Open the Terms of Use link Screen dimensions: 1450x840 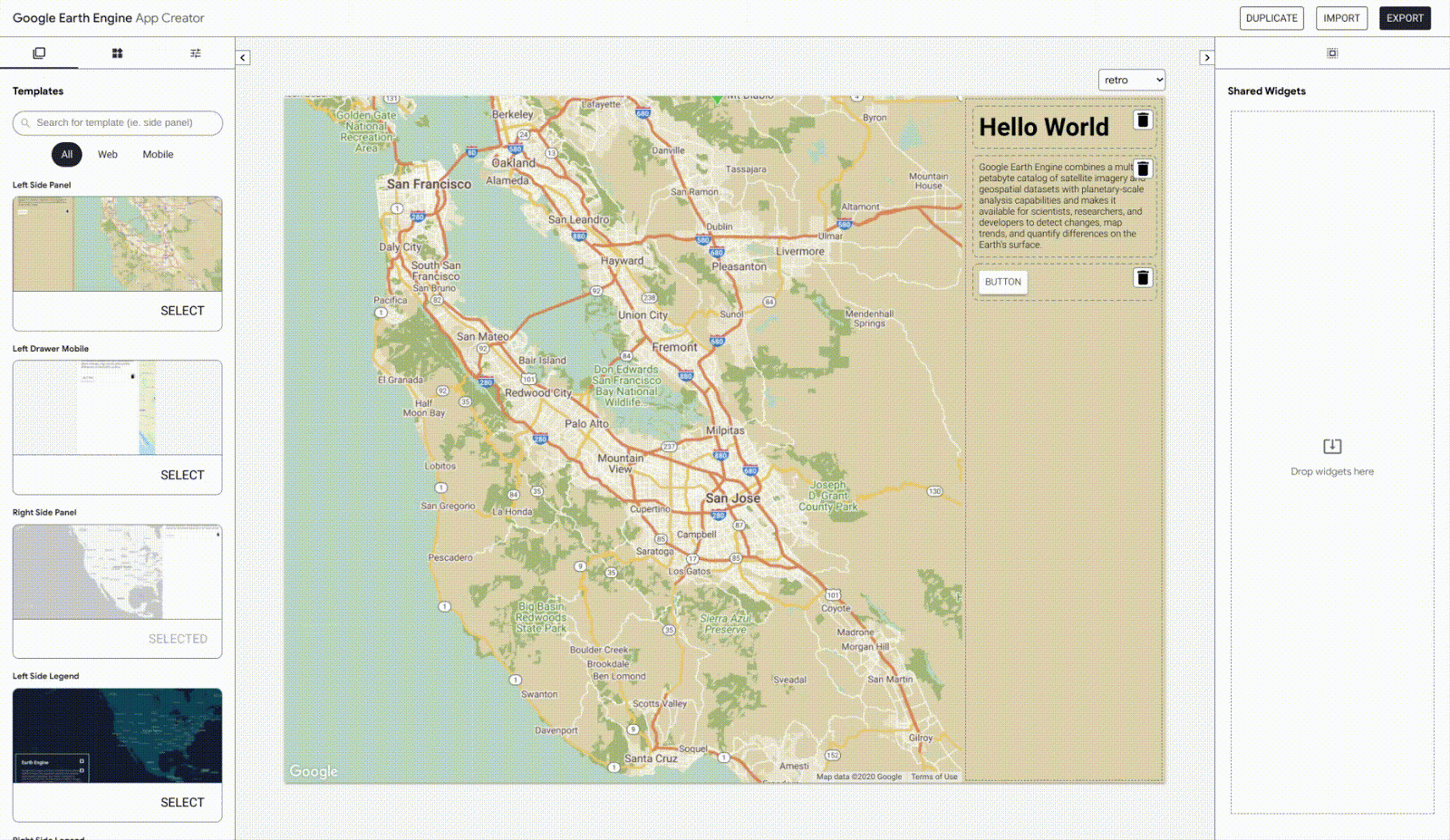[x=934, y=777]
